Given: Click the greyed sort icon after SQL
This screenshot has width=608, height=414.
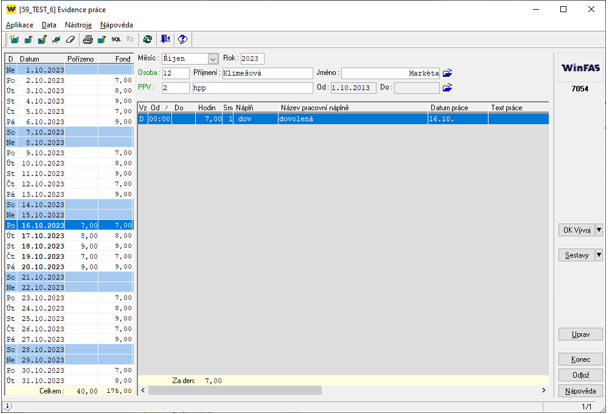Looking at the screenshot, I should 130,39.
